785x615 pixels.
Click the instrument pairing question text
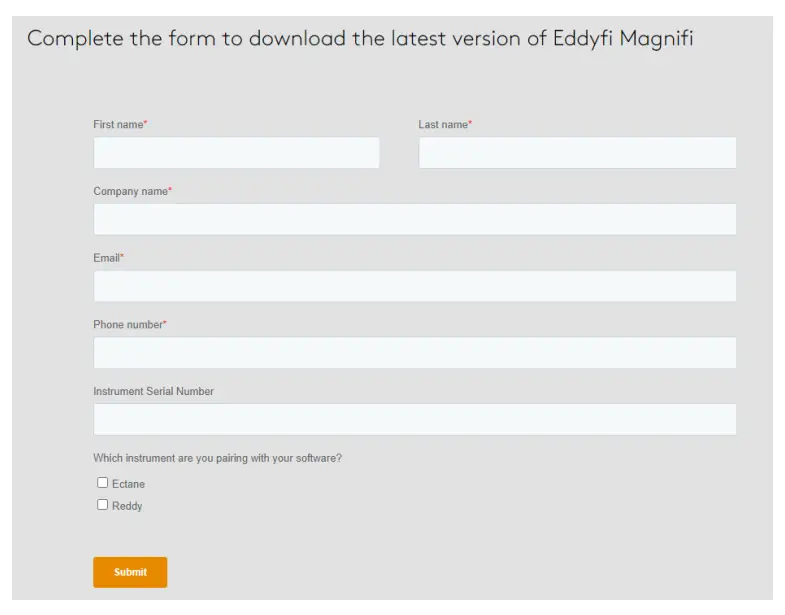coord(217,458)
